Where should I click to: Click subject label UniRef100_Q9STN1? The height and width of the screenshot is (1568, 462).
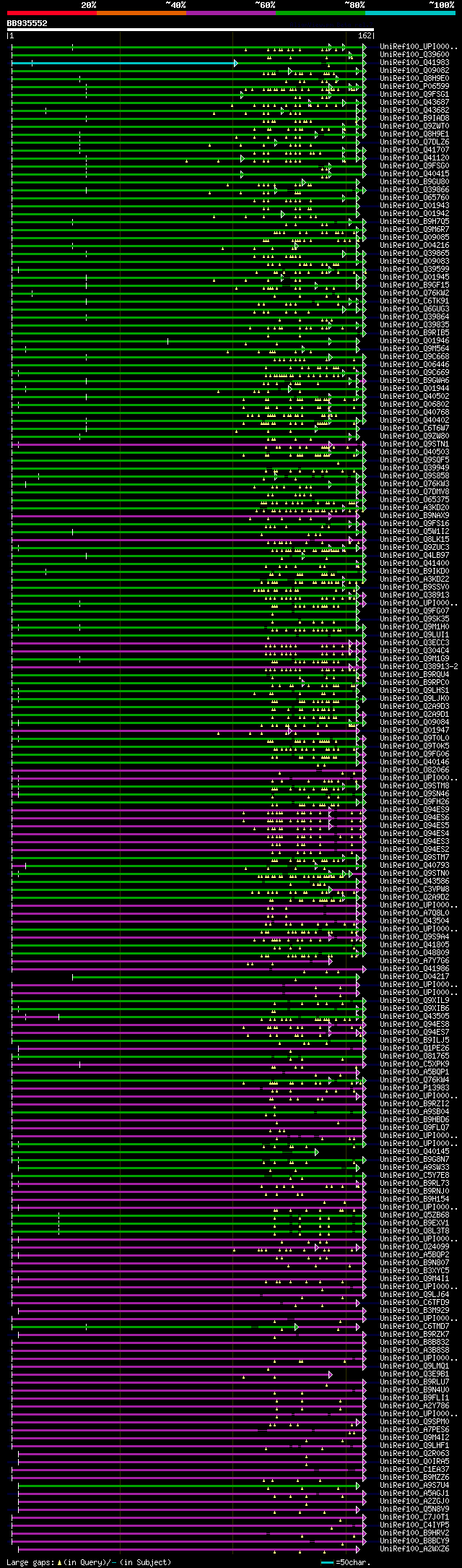(414, 444)
